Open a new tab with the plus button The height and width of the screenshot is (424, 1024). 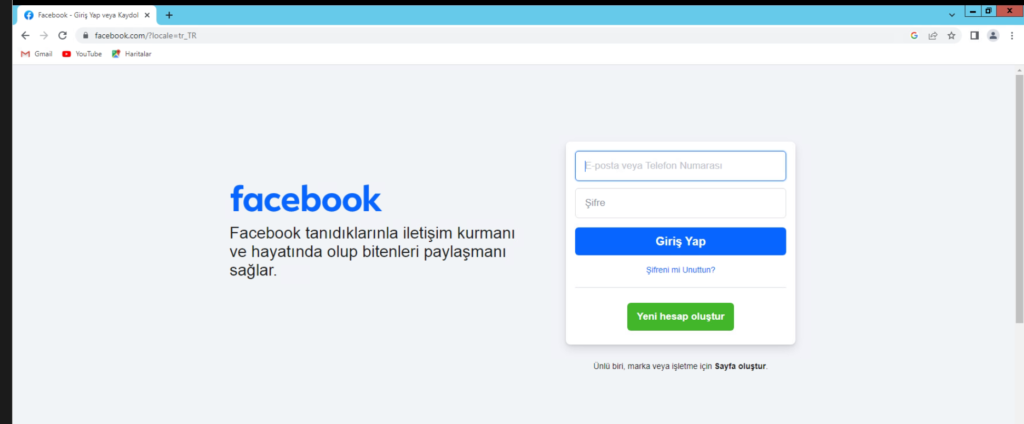tap(169, 15)
